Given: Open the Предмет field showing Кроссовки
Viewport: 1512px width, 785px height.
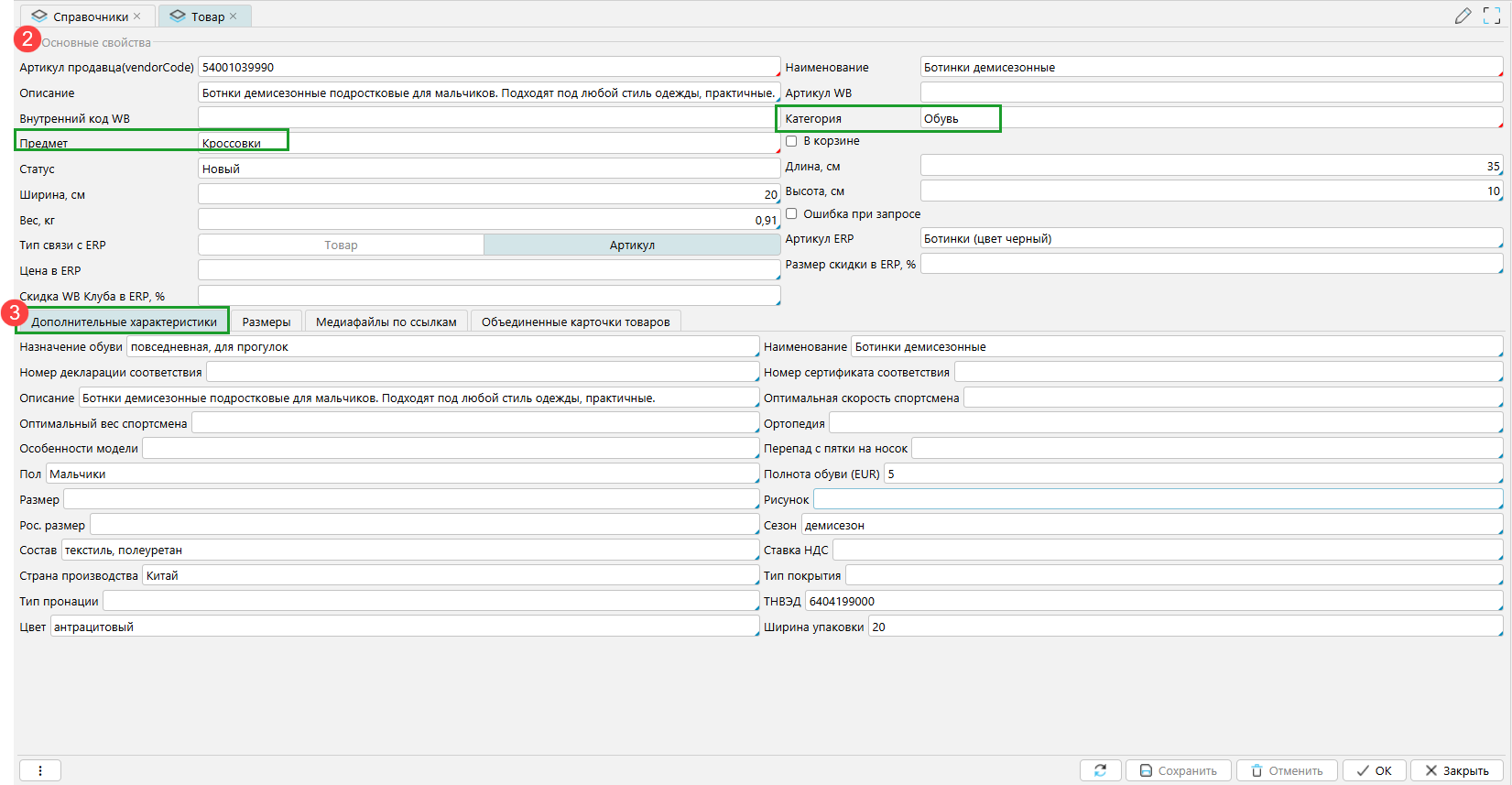Looking at the screenshot, I should tap(487, 143).
